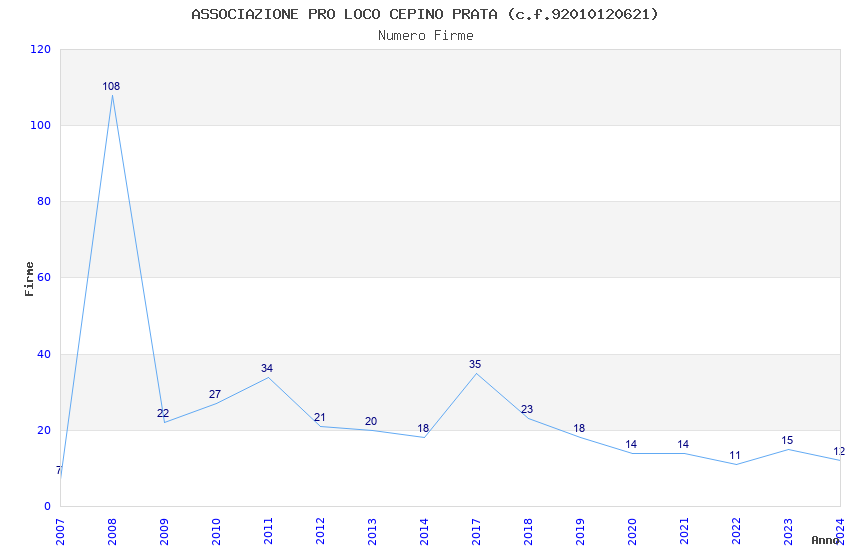Select the 2012 year label on x-axis
This screenshot has height=550, width=850.
point(320,532)
